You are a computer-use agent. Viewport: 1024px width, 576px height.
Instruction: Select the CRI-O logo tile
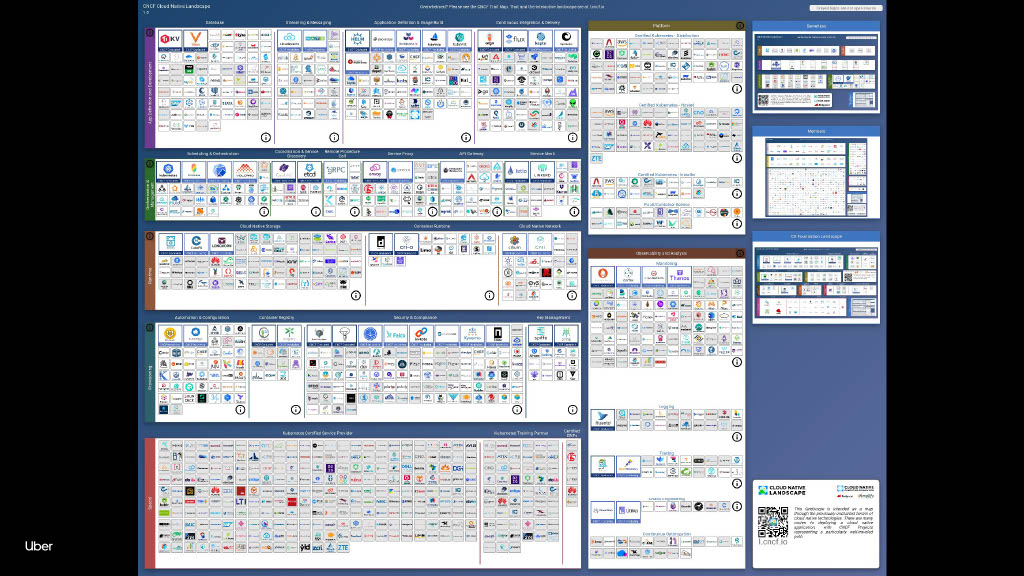pyautogui.click(x=406, y=244)
